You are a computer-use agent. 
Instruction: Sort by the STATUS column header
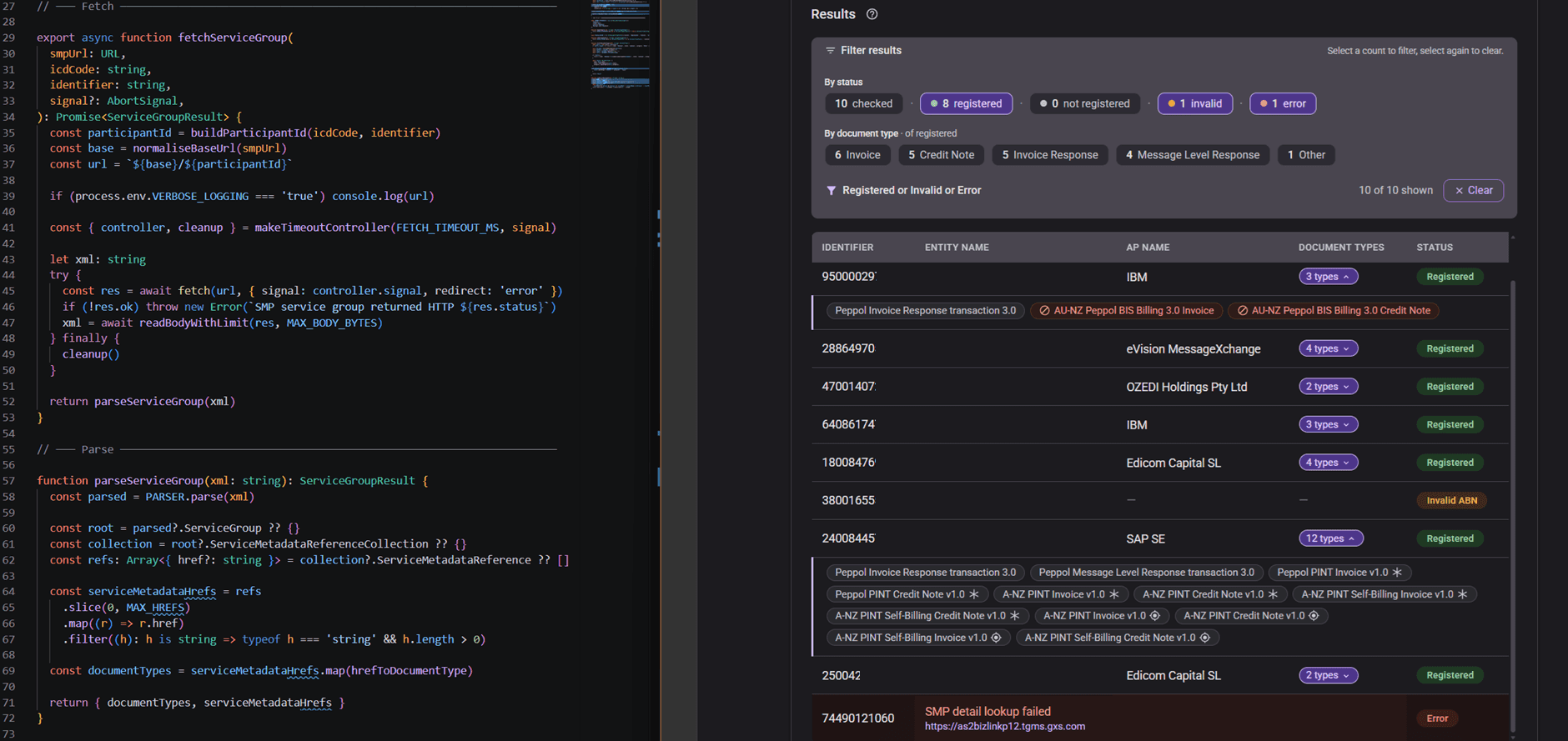pos(1435,248)
